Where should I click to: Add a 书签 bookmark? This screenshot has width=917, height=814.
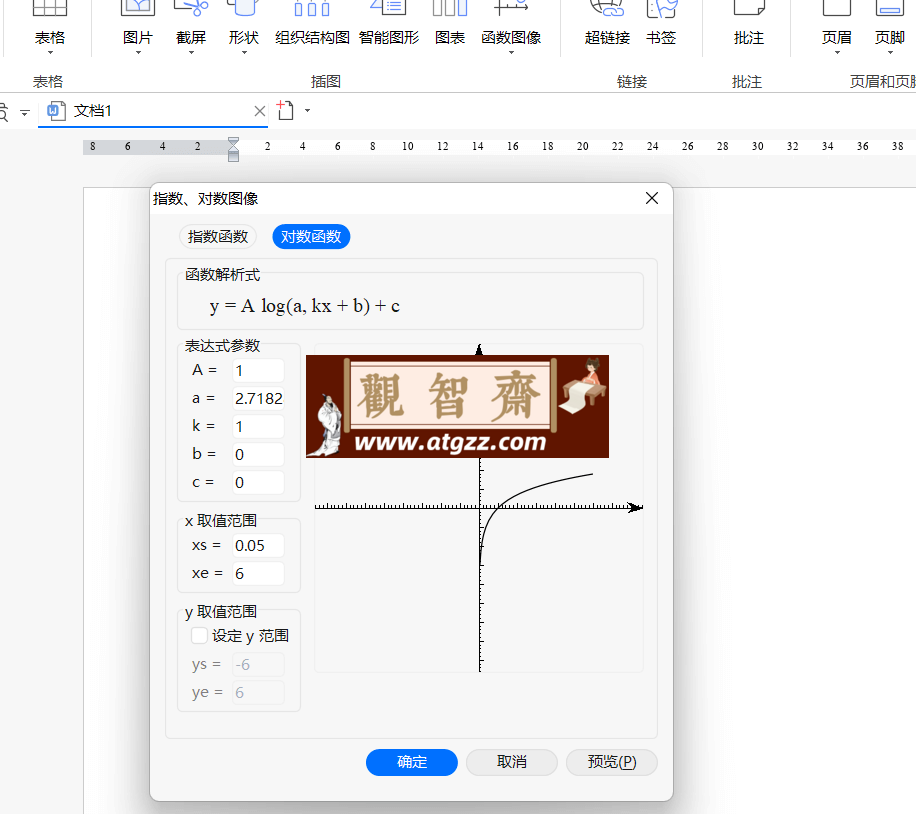(661, 23)
